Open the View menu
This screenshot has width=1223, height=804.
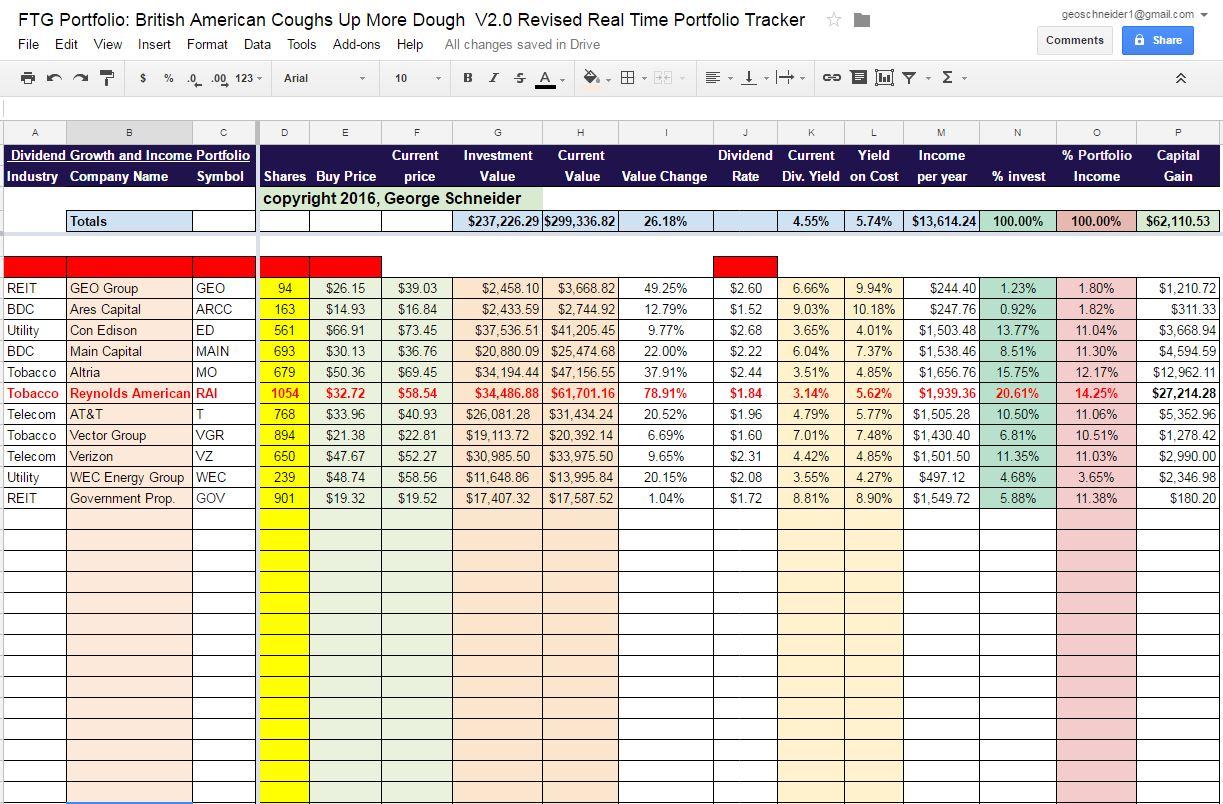pyautogui.click(x=108, y=44)
